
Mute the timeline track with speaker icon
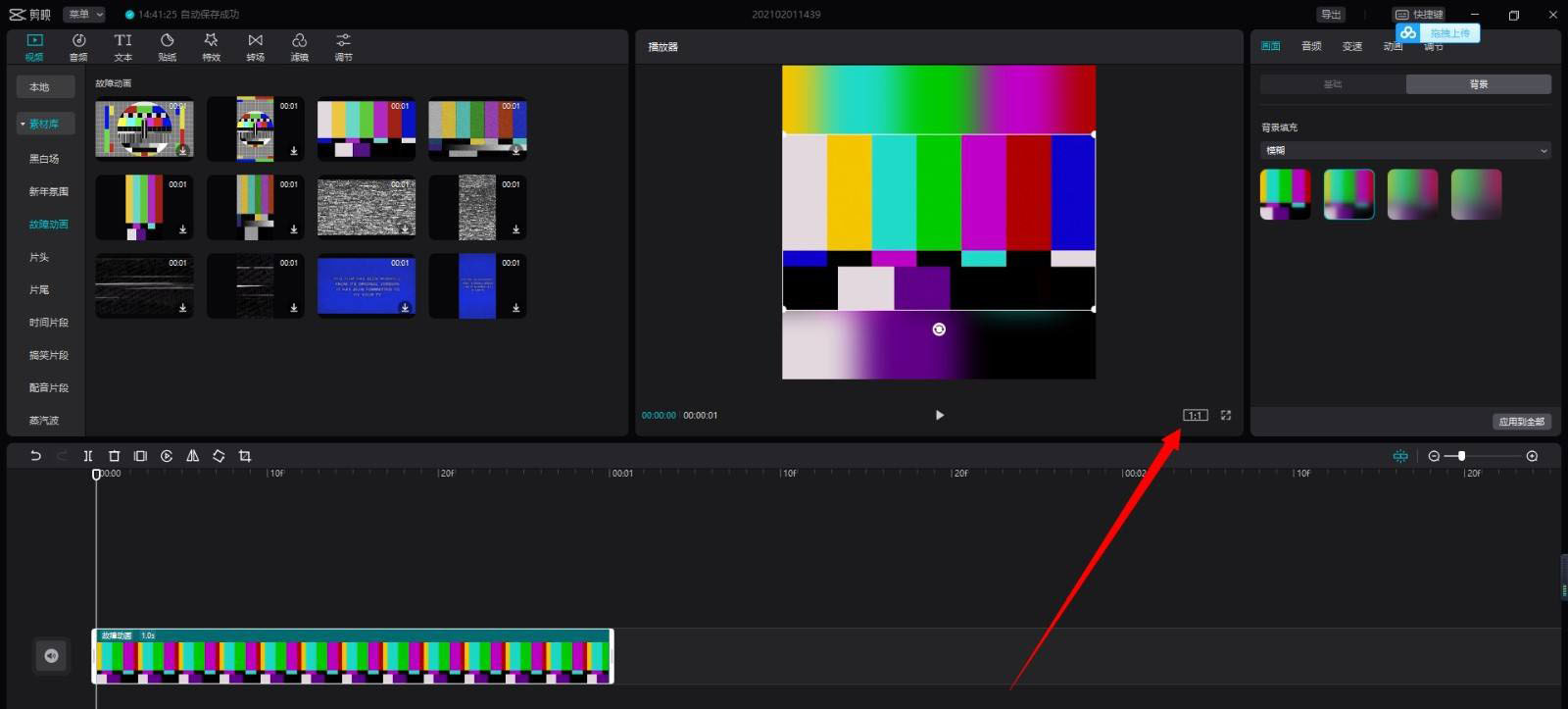(x=51, y=656)
